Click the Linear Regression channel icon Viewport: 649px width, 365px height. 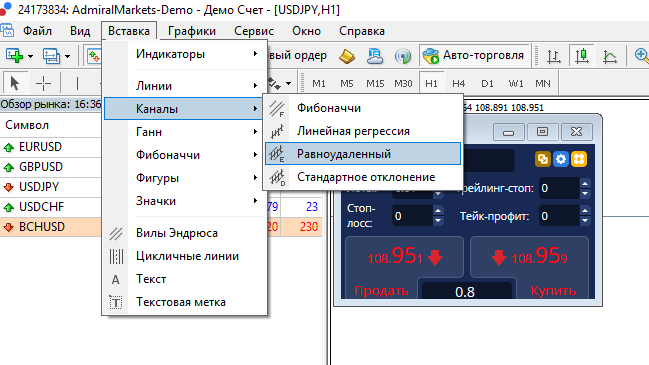click(x=277, y=132)
